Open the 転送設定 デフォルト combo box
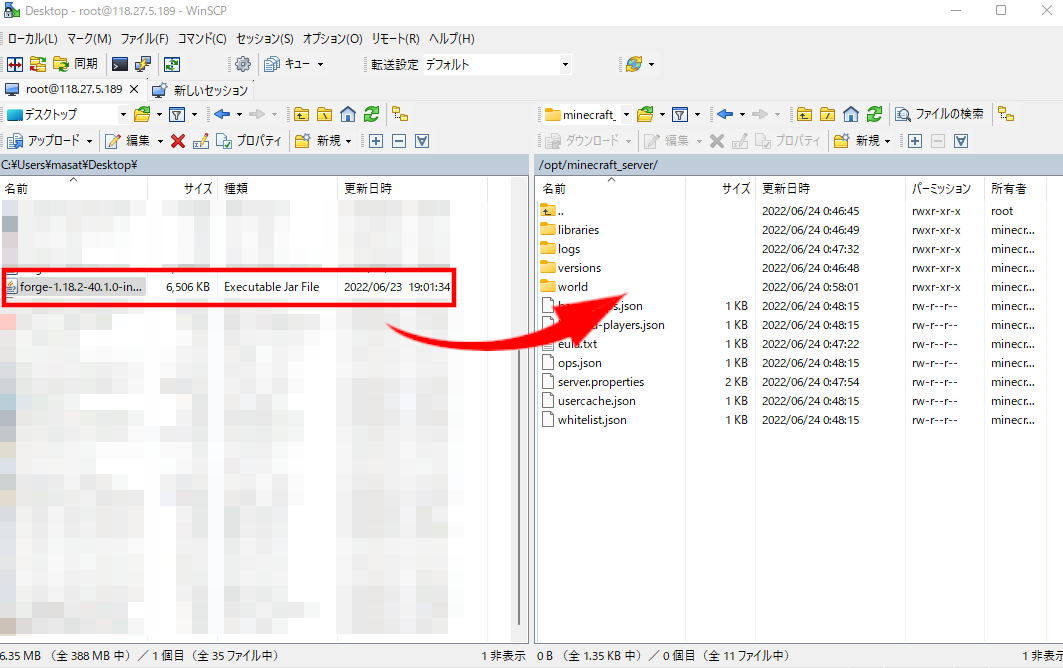This screenshot has width=1063, height=668. click(497, 64)
